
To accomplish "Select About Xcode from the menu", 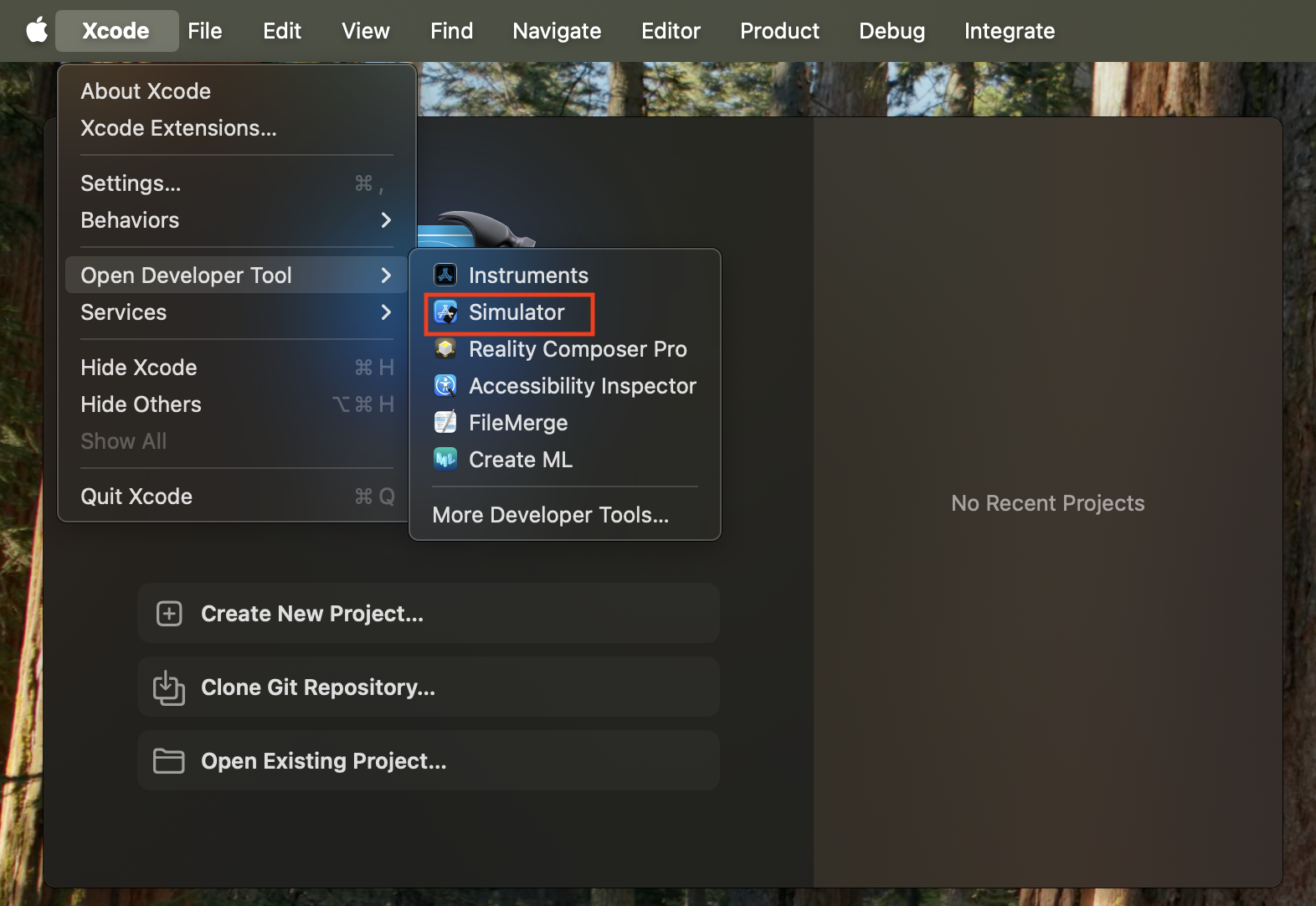I will [146, 91].
